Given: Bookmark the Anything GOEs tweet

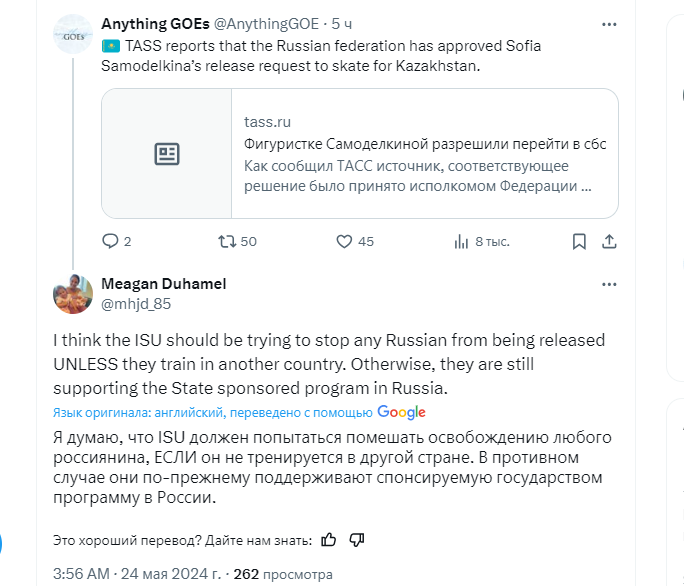Looking at the screenshot, I should [x=579, y=241].
